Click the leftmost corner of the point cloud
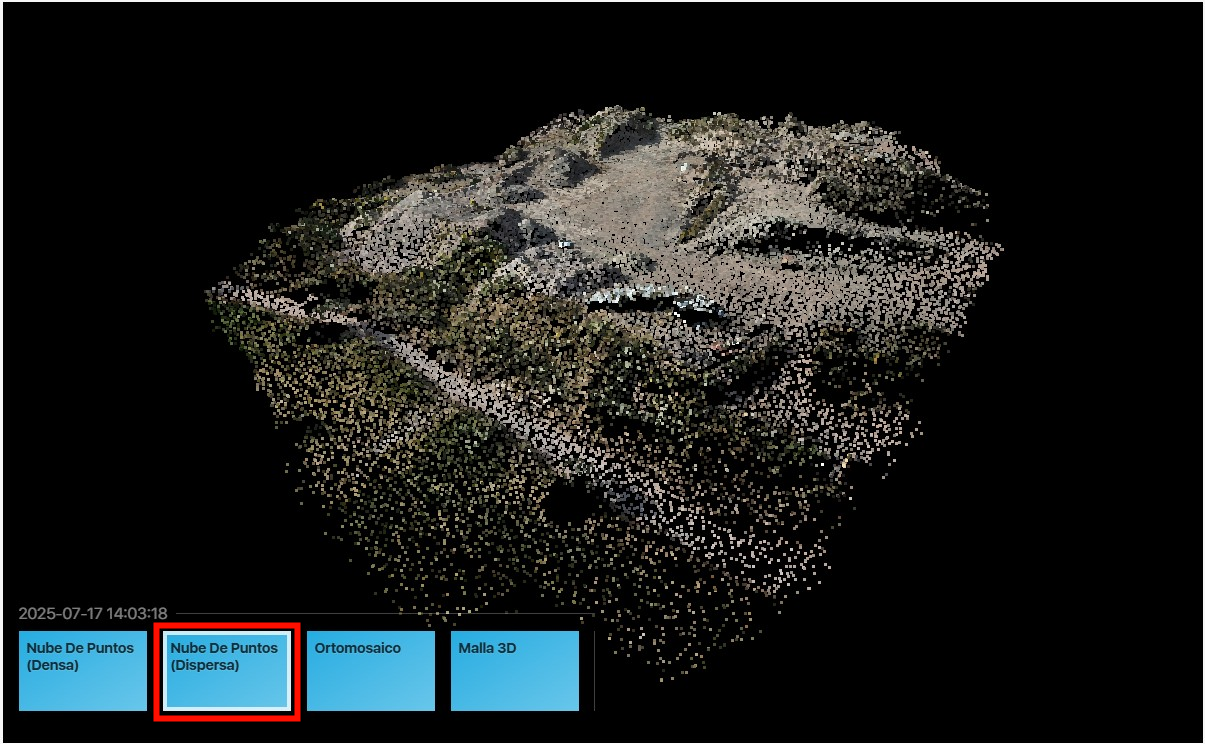The width and height of the screenshot is (1205, 744). click(x=209, y=294)
